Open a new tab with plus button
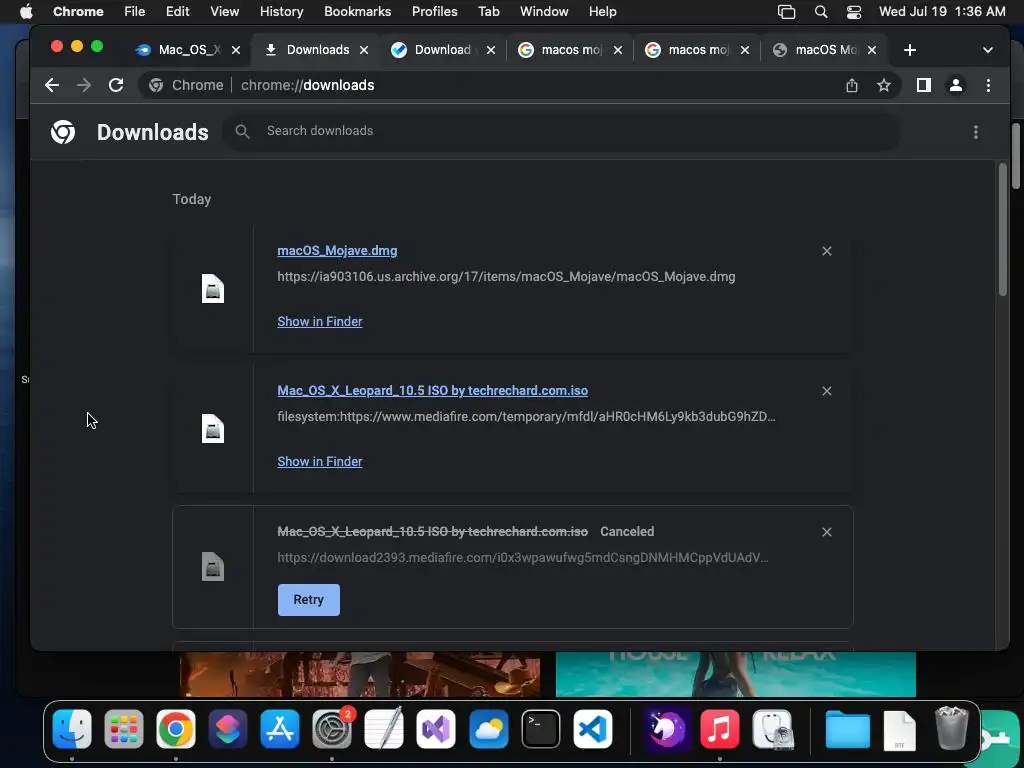Screen dimensions: 1024x768 click(910, 50)
